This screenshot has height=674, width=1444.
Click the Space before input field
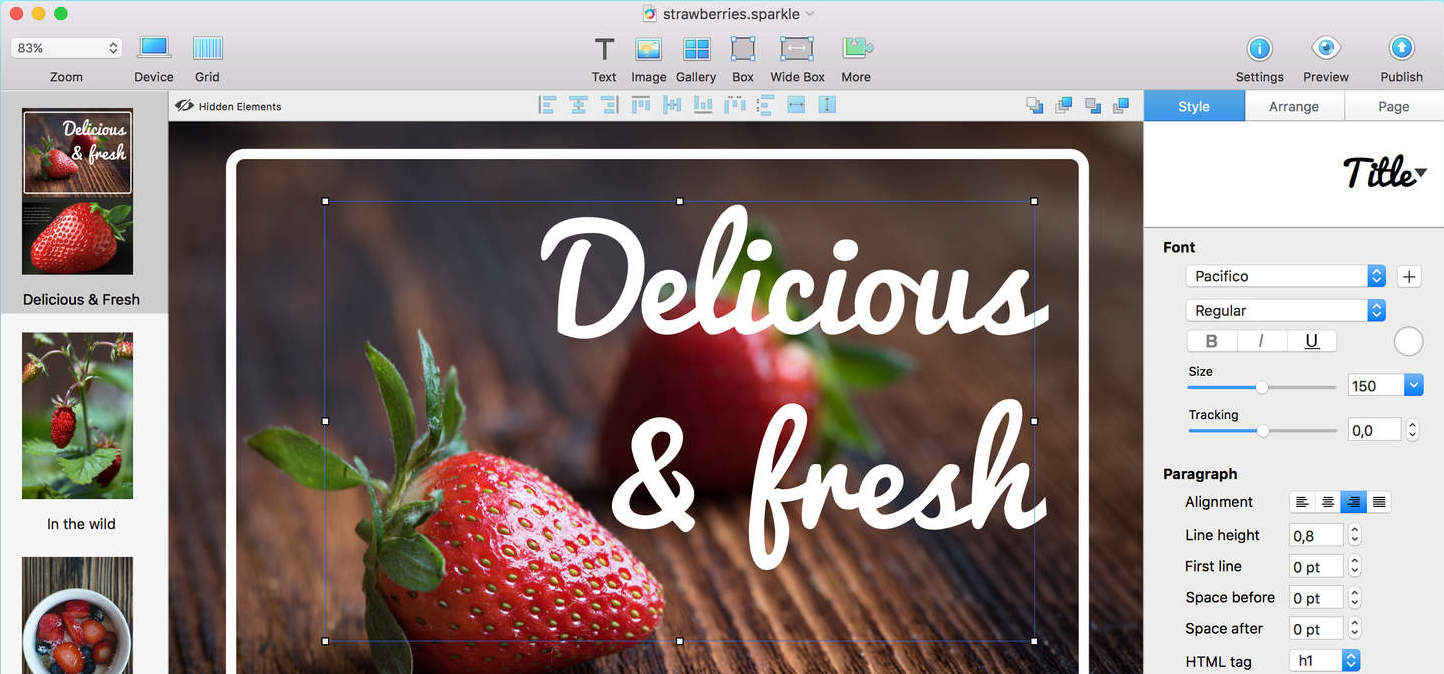1316,597
